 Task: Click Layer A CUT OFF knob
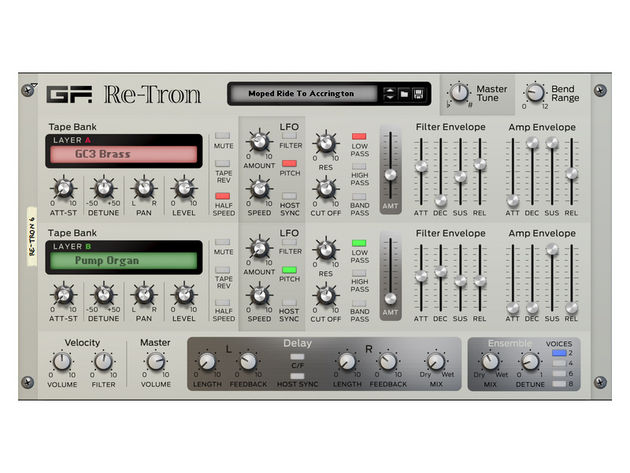click(x=326, y=189)
